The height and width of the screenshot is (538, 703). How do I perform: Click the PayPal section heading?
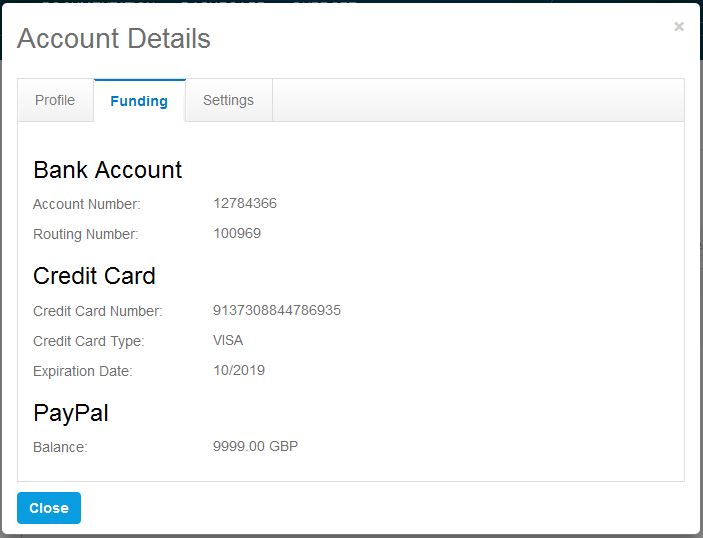(71, 413)
